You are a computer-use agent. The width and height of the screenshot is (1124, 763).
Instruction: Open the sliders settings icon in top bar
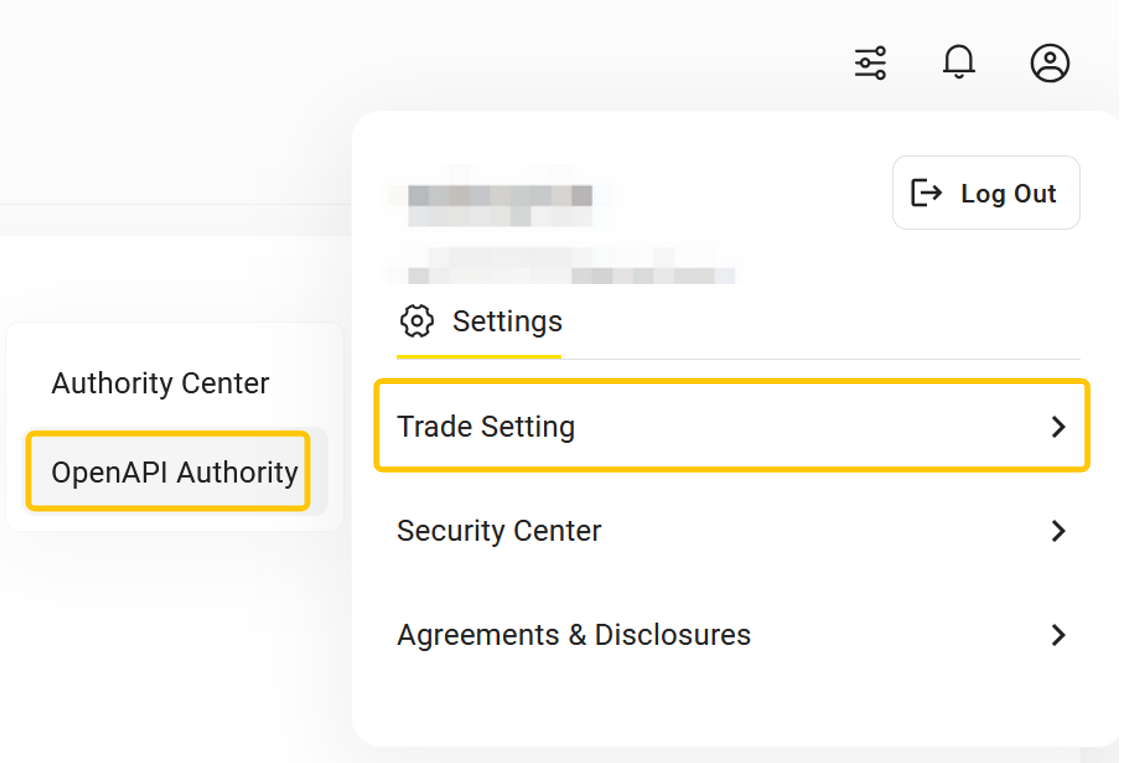870,63
